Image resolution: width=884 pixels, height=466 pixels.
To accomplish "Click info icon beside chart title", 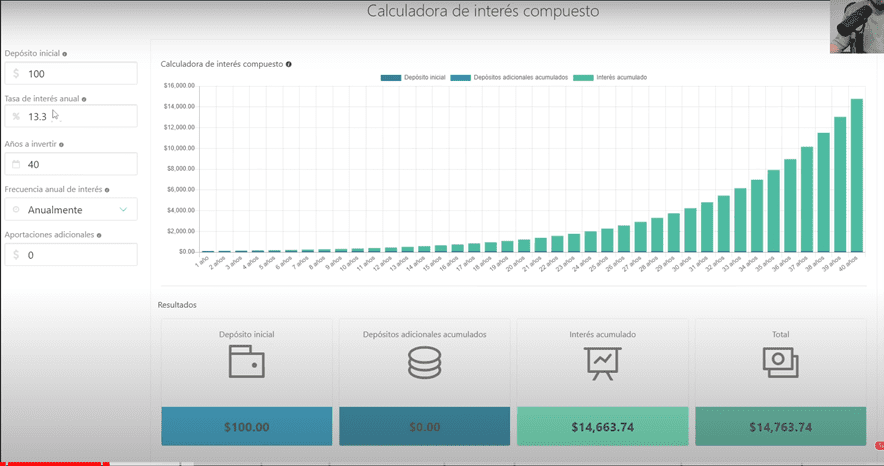I will (x=289, y=64).
